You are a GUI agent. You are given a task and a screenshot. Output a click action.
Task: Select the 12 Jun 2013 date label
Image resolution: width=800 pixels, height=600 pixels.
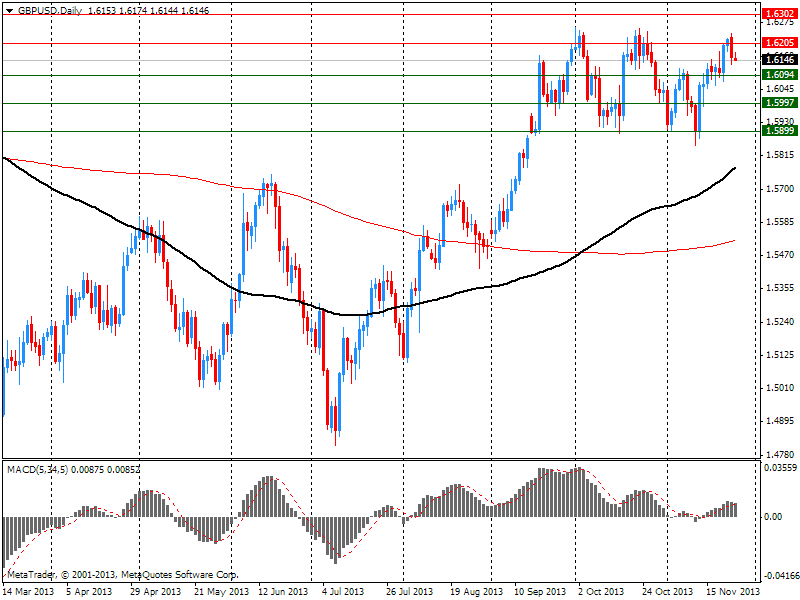[283, 591]
